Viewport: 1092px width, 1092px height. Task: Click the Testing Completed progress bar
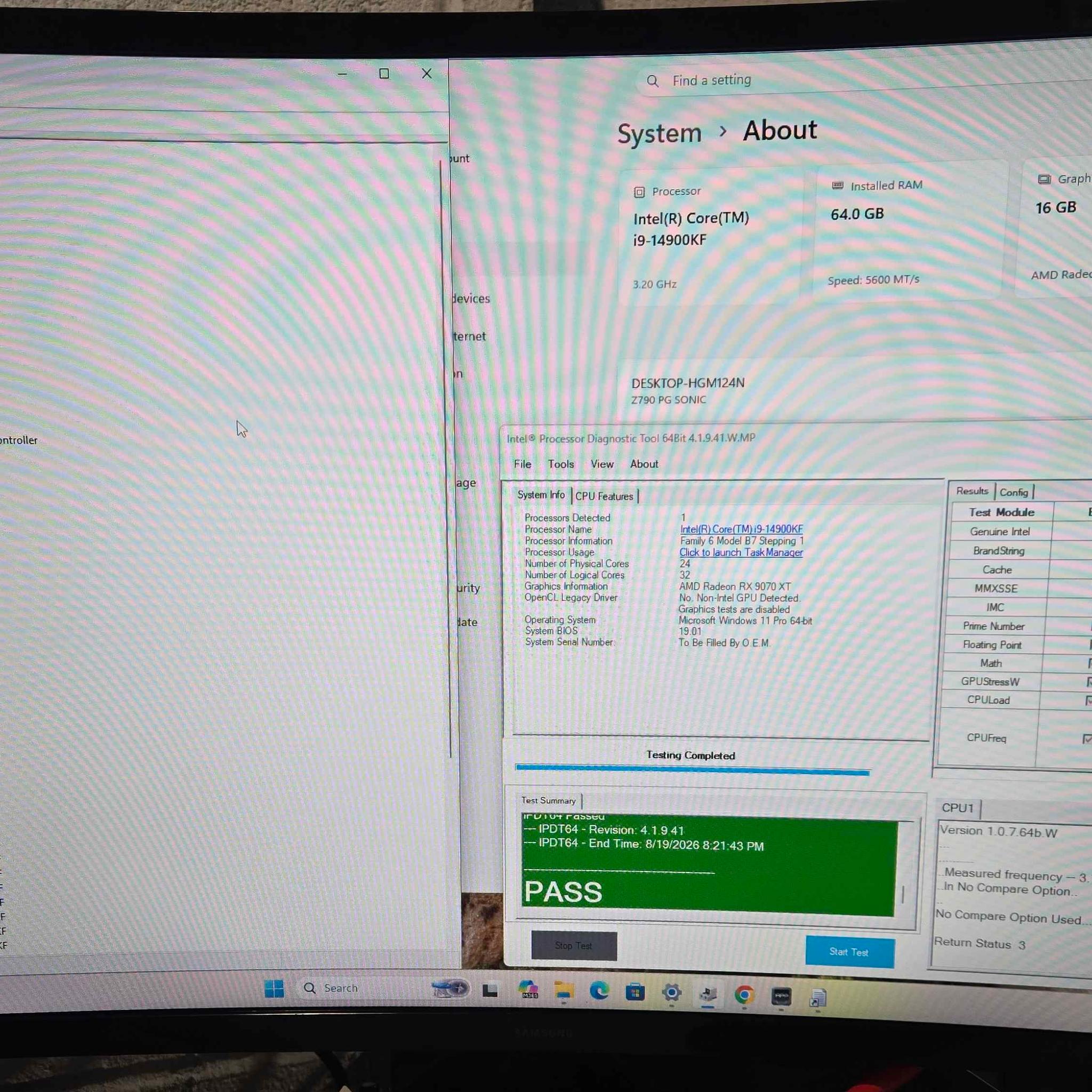pos(693,769)
